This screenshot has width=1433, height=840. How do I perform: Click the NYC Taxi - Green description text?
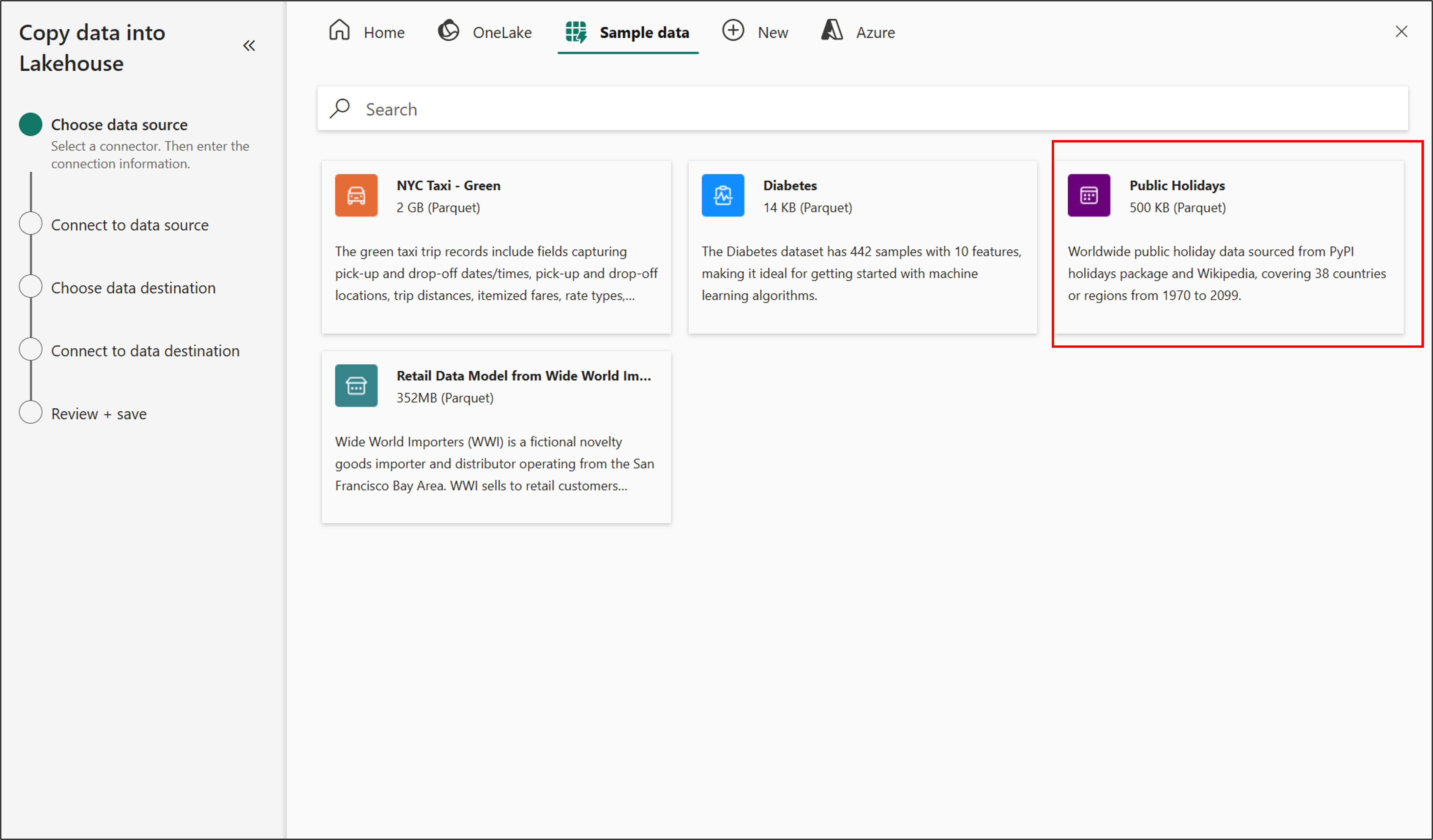pyautogui.click(x=495, y=274)
